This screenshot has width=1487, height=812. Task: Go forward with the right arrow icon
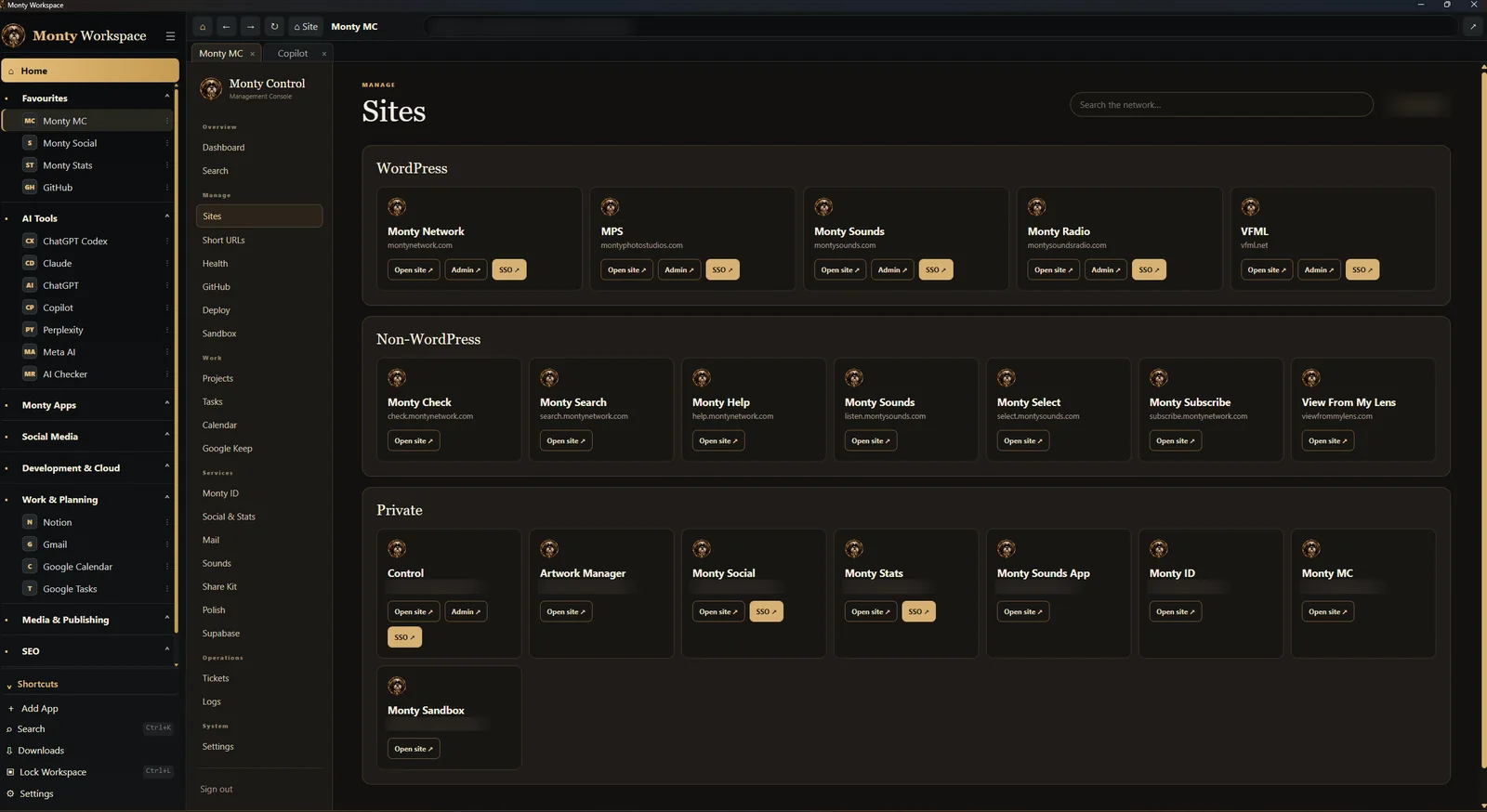[250, 27]
